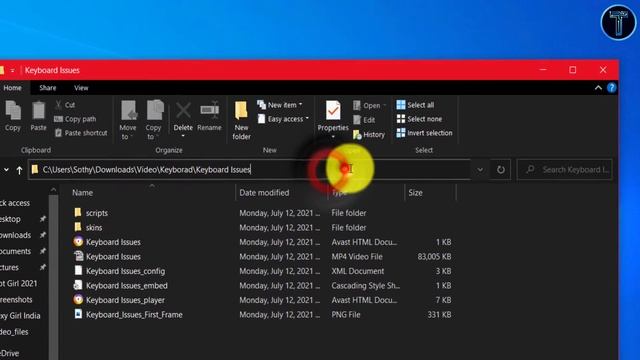Click the address bar path field
This screenshot has height=360, width=640.
[249, 169]
